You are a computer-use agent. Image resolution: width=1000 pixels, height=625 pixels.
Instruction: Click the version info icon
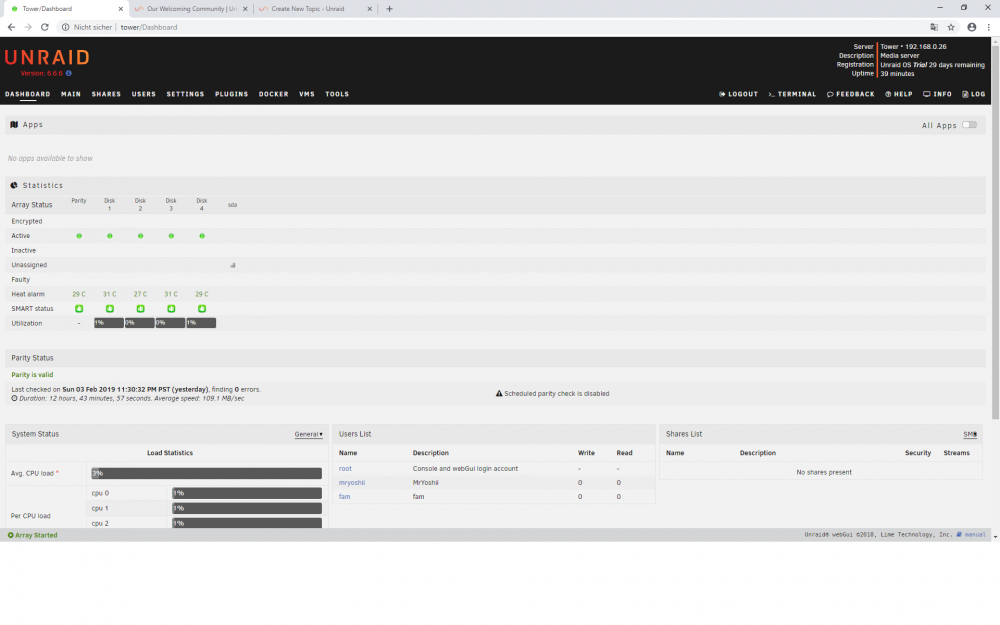(69, 73)
